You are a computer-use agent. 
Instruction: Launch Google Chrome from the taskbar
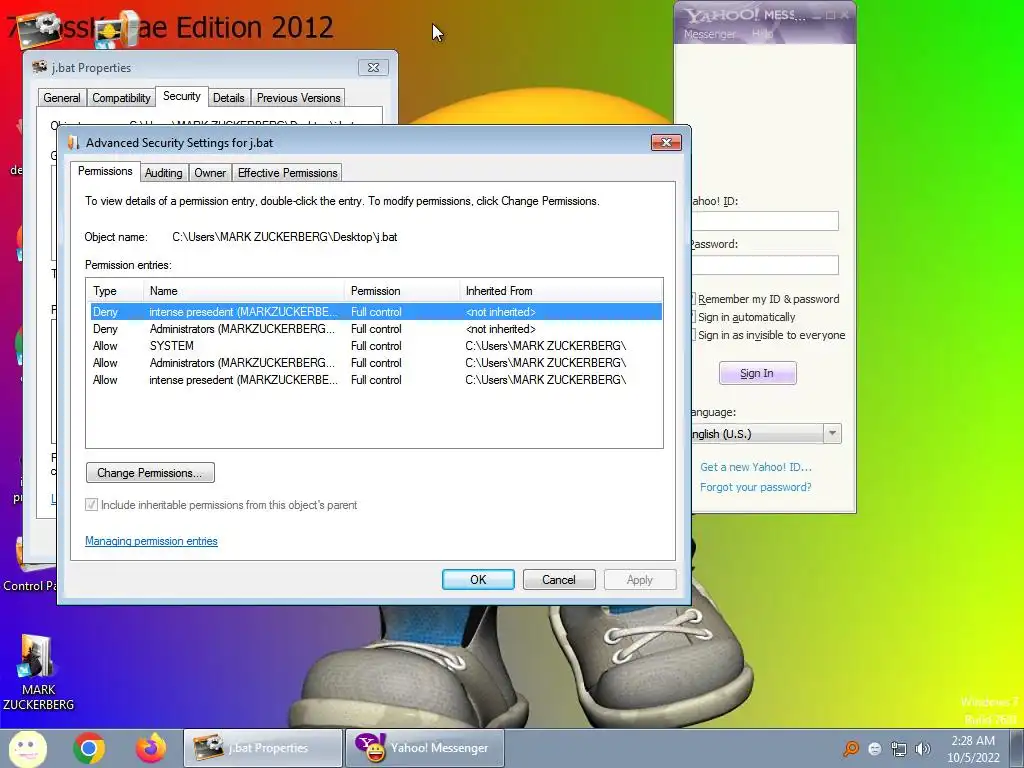coord(89,748)
